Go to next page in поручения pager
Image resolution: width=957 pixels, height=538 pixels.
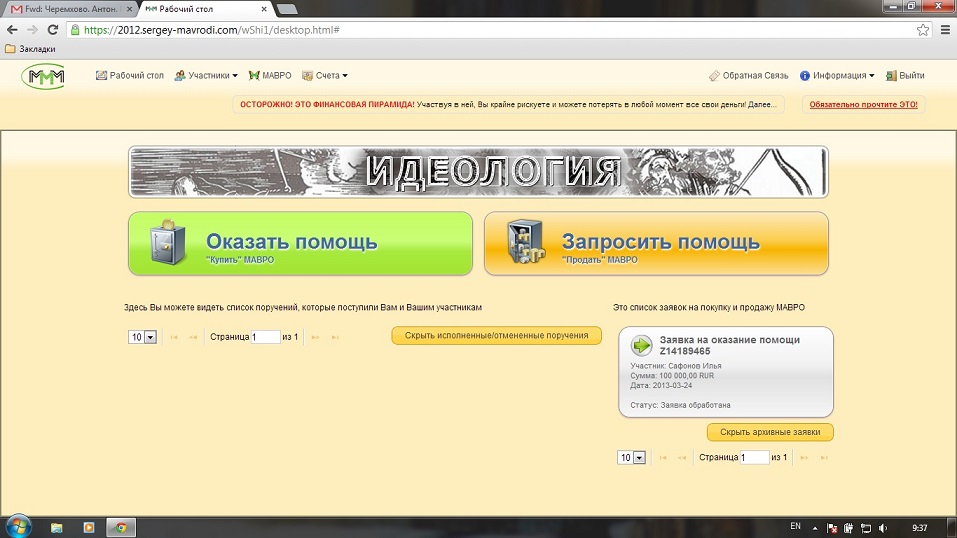(x=316, y=337)
